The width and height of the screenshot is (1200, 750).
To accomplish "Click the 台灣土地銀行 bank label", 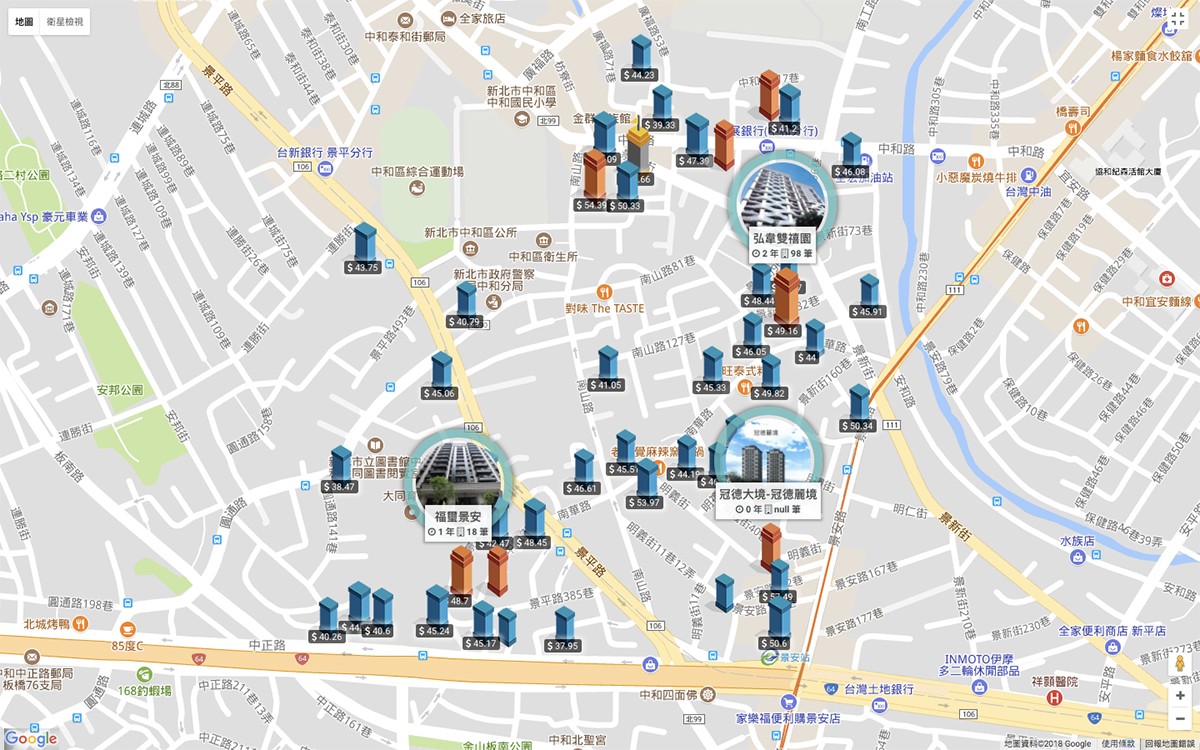I will tap(877, 690).
